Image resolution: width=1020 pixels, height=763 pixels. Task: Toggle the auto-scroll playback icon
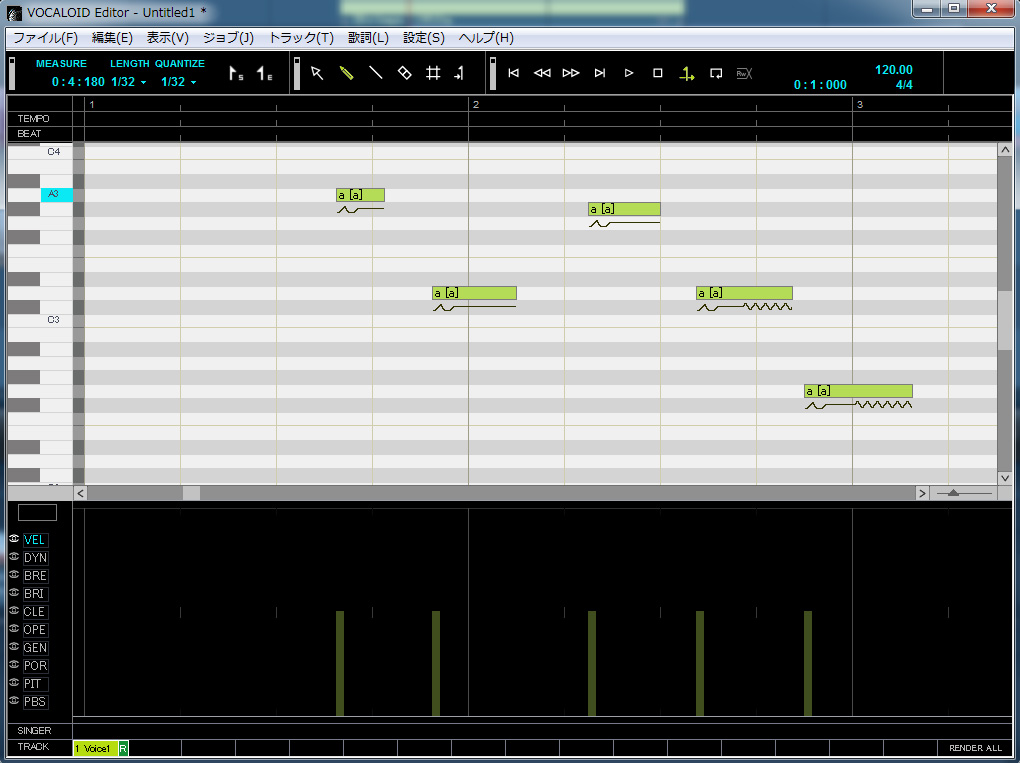(x=686, y=74)
